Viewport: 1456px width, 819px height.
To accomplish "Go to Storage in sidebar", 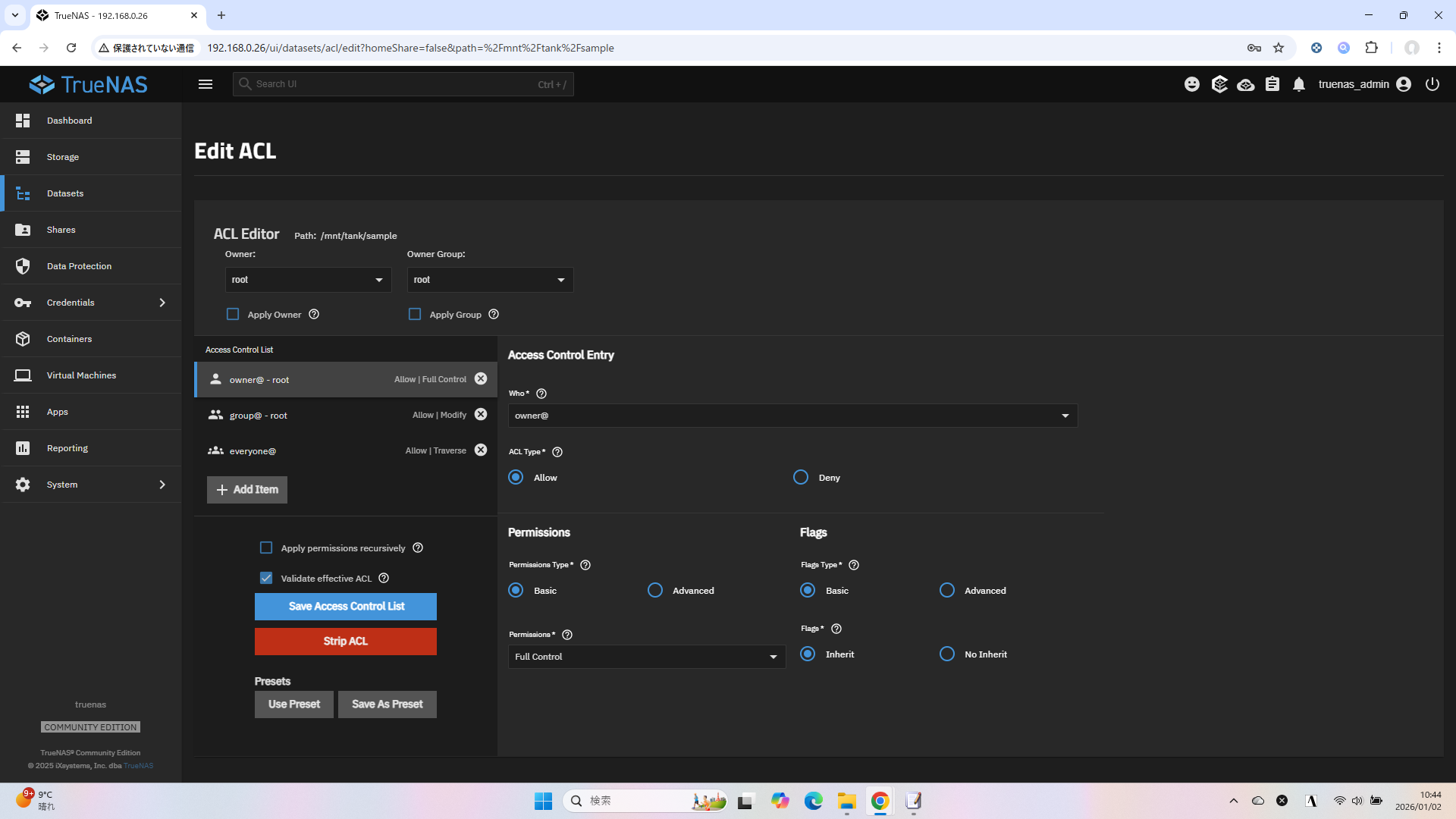I will tap(63, 157).
